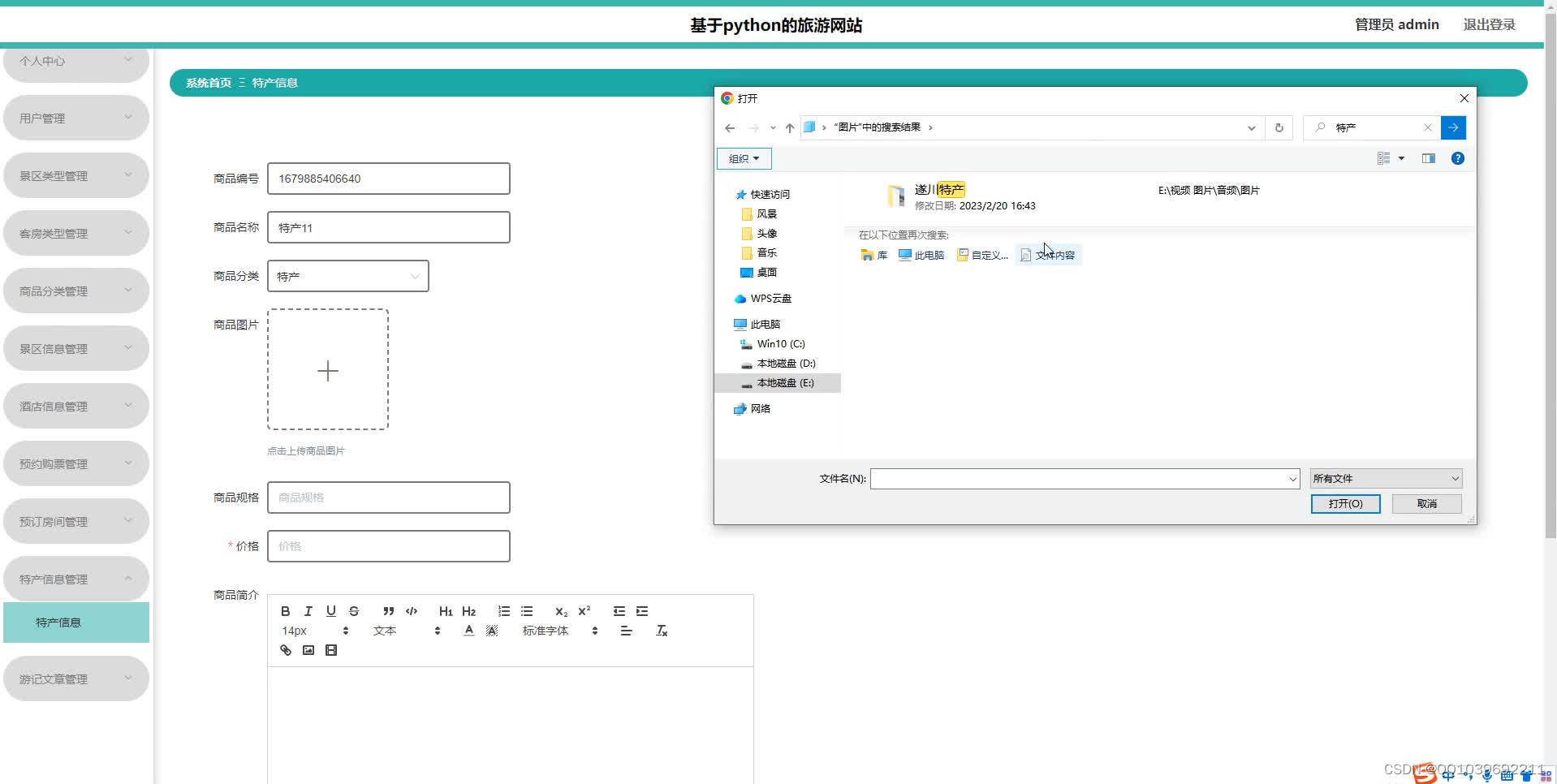
Task: Toggle bold formatting in the editor
Action: point(285,611)
